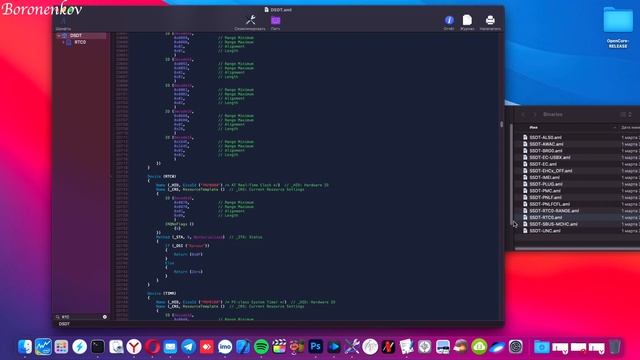
Task: Click the Finder window vertical scrollbar
Action: [x=512, y=173]
